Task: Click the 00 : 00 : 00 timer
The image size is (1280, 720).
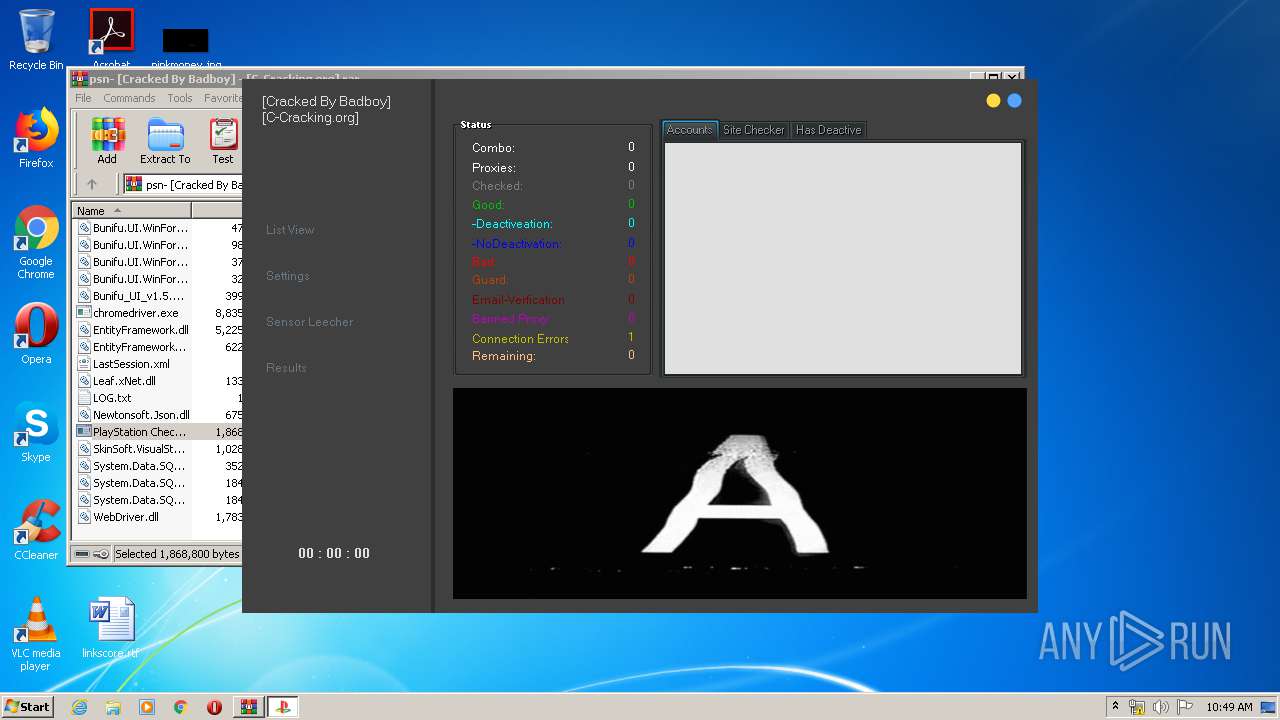Action: (x=334, y=553)
